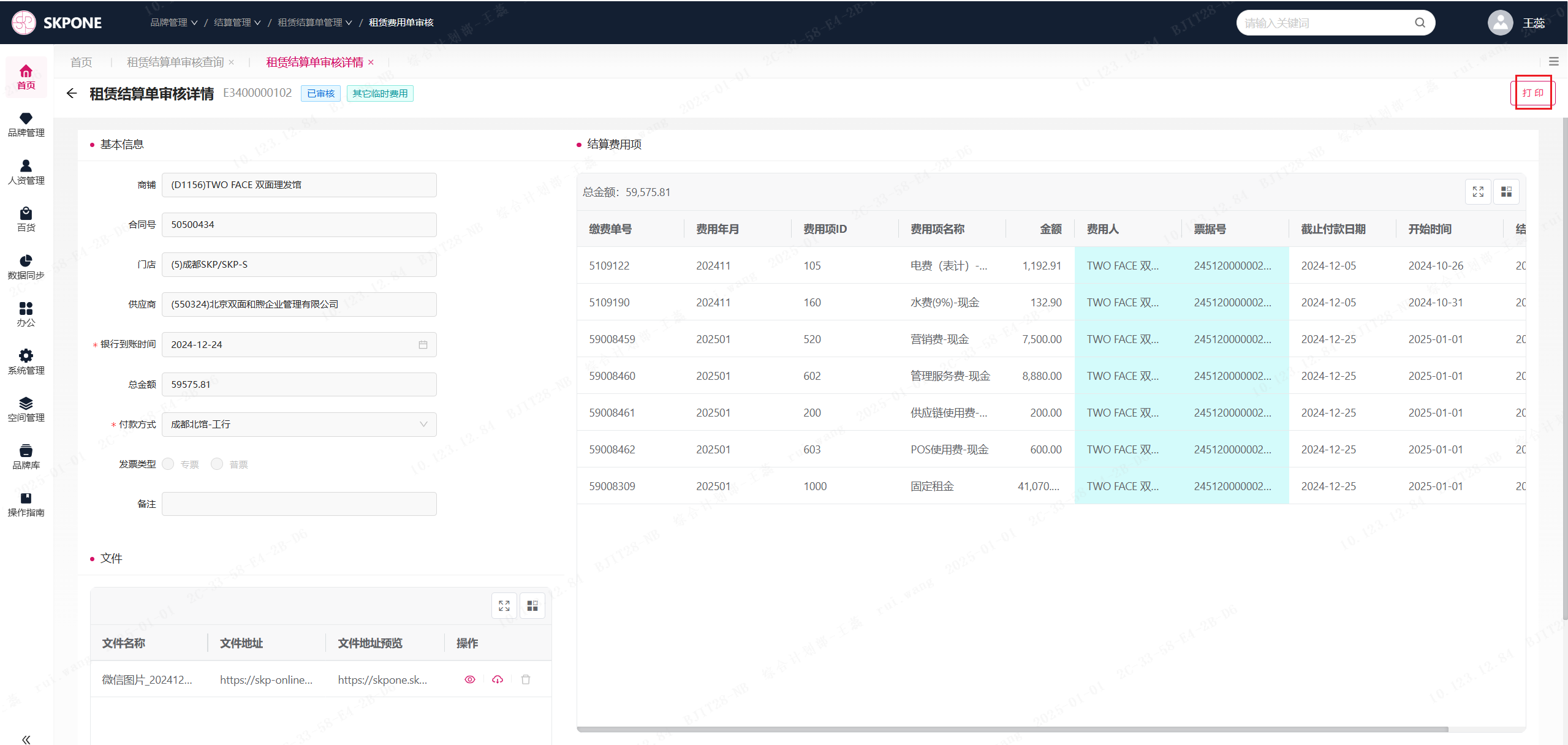This screenshot has height=745, width=1568.
Task: Click the back arrow beside 租赁结算单审核详情
Action: pos(72,93)
